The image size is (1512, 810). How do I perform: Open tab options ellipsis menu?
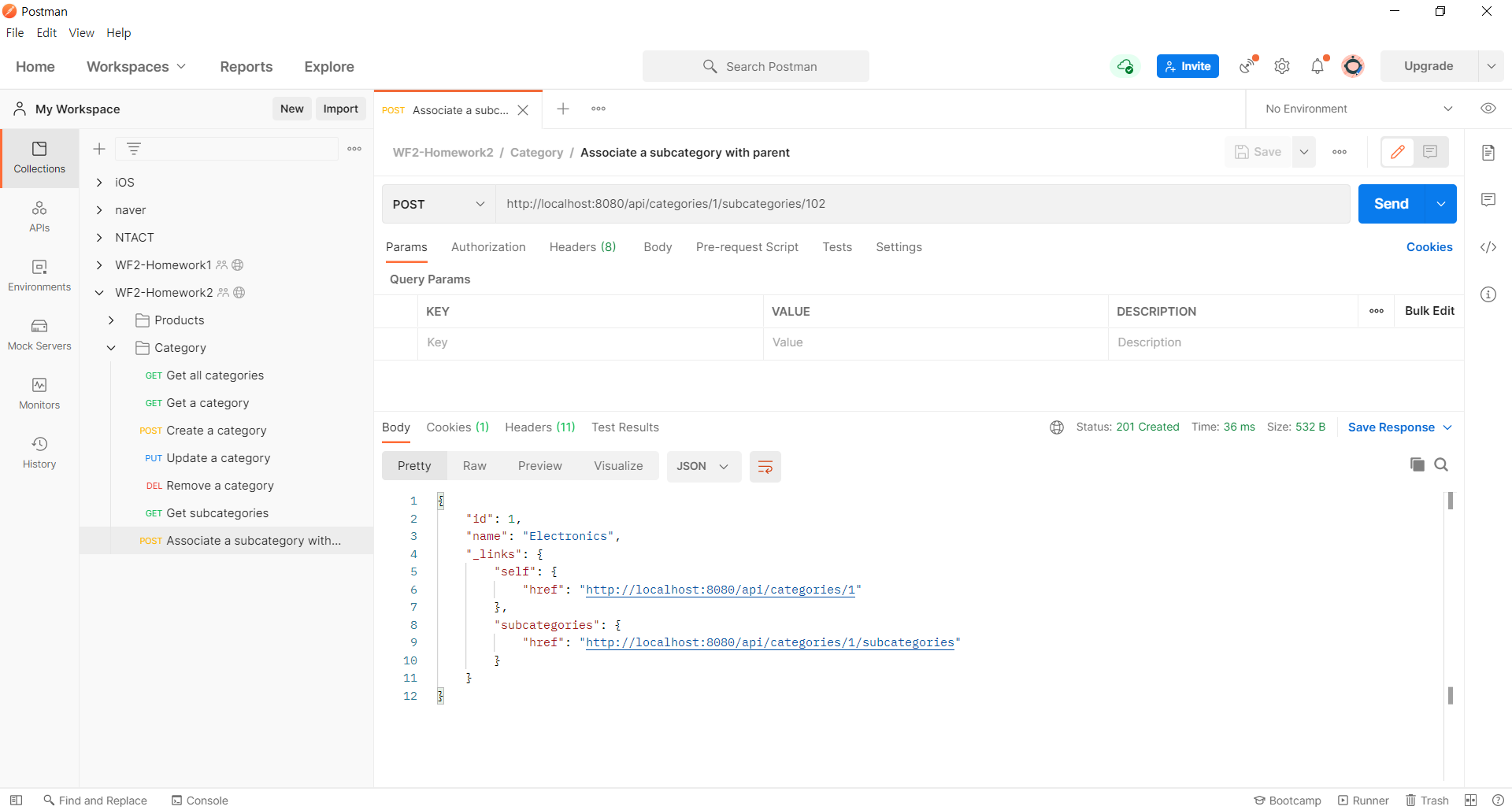(598, 109)
